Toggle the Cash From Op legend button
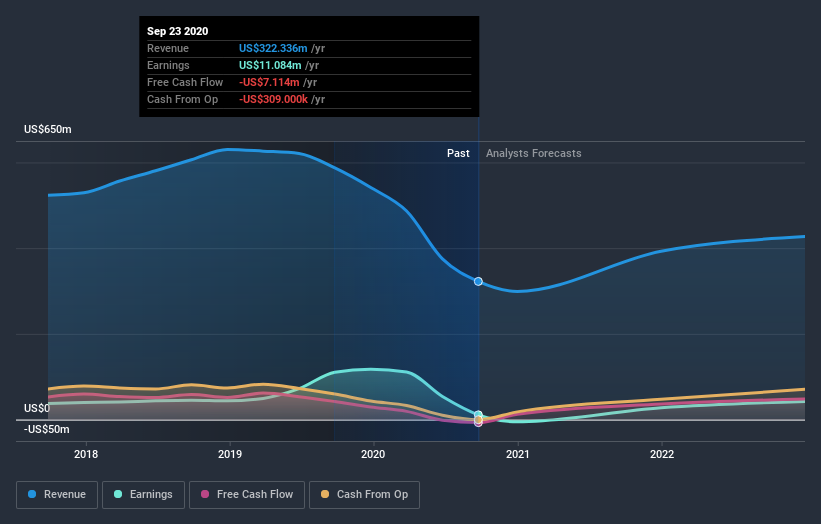Screen dimensions: 821x524 (364, 495)
